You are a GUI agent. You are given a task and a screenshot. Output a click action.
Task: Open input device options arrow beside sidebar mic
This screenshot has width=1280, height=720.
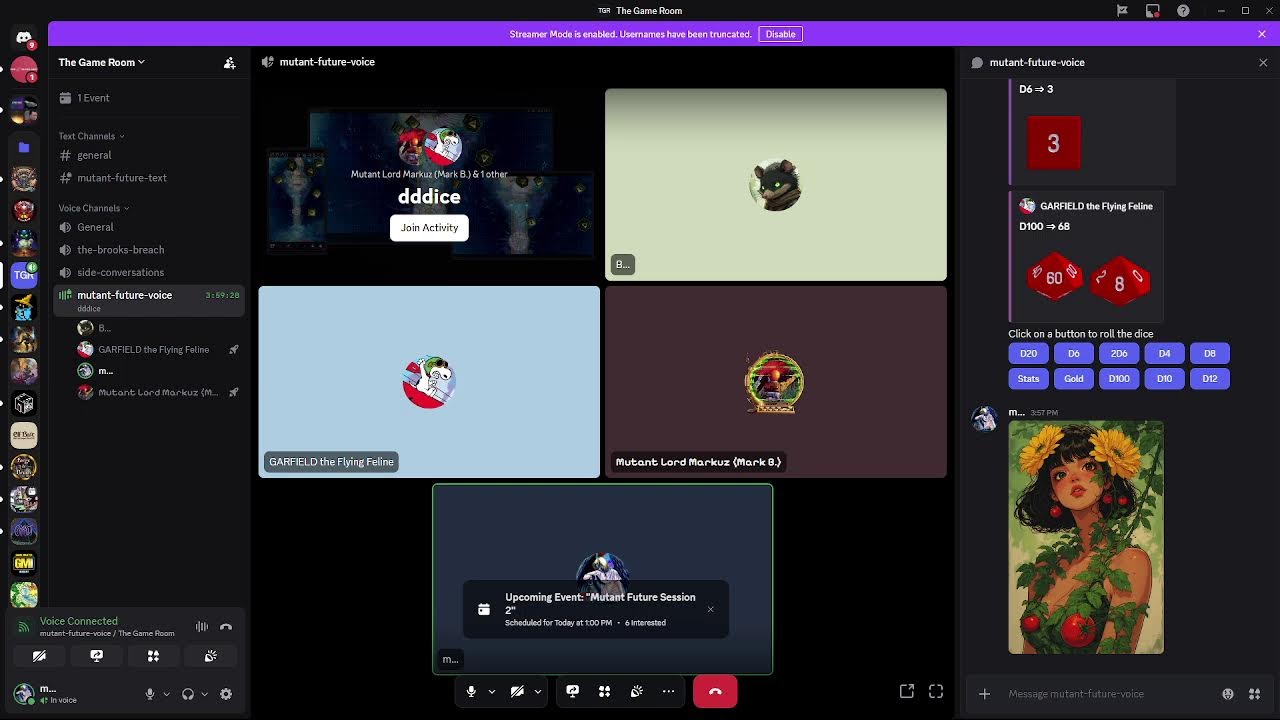click(166, 694)
